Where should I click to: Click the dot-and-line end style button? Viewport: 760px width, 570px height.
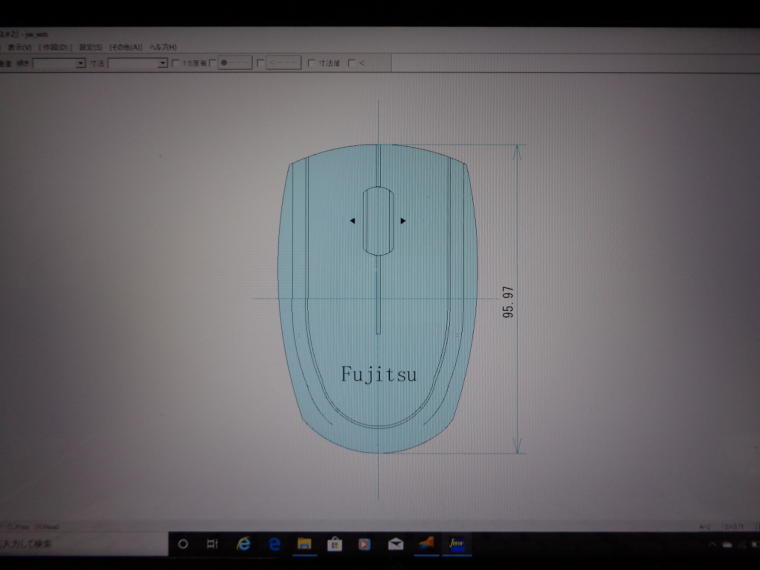tap(235, 63)
